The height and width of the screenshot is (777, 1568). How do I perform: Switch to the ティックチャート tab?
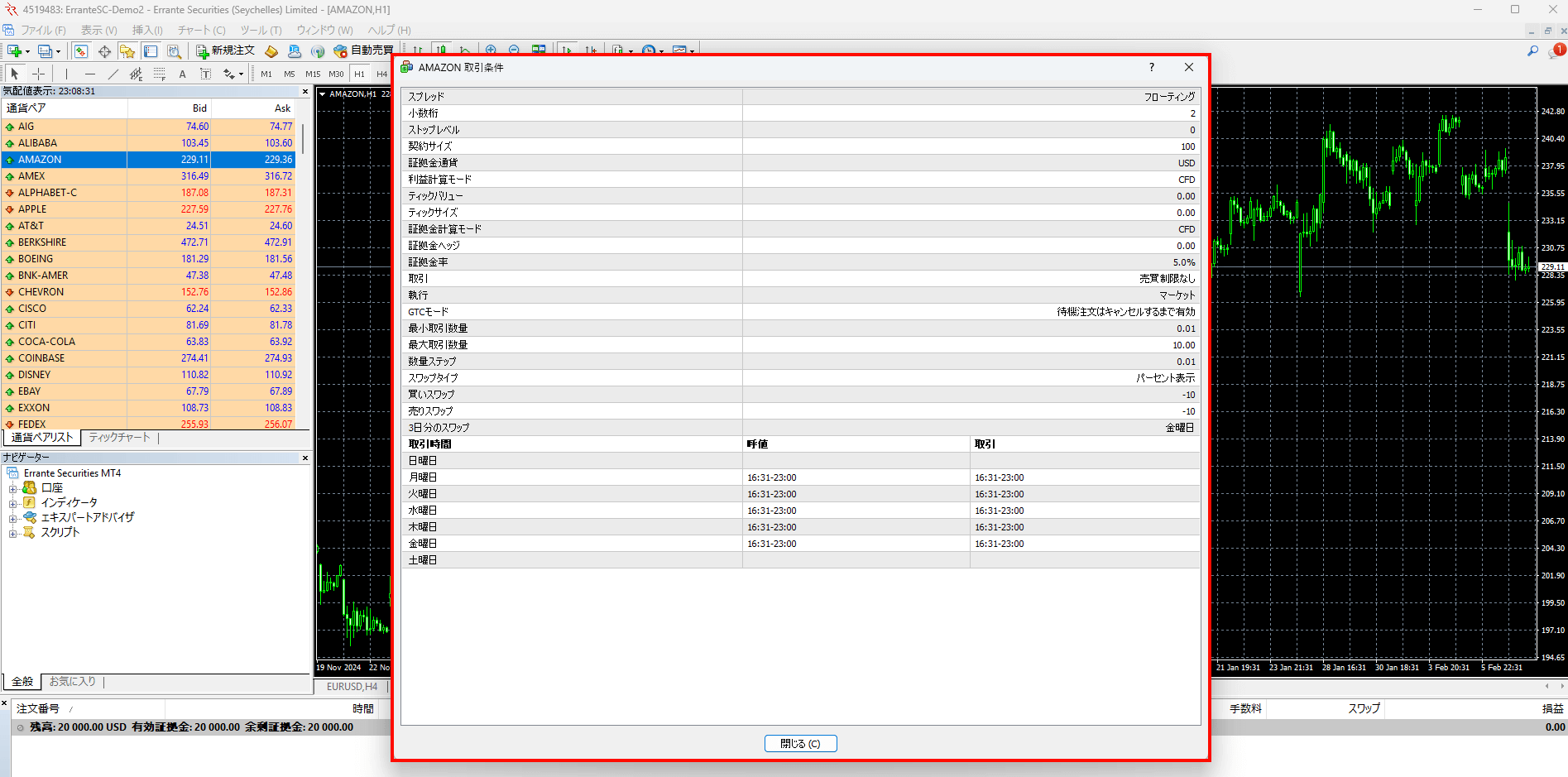point(119,438)
